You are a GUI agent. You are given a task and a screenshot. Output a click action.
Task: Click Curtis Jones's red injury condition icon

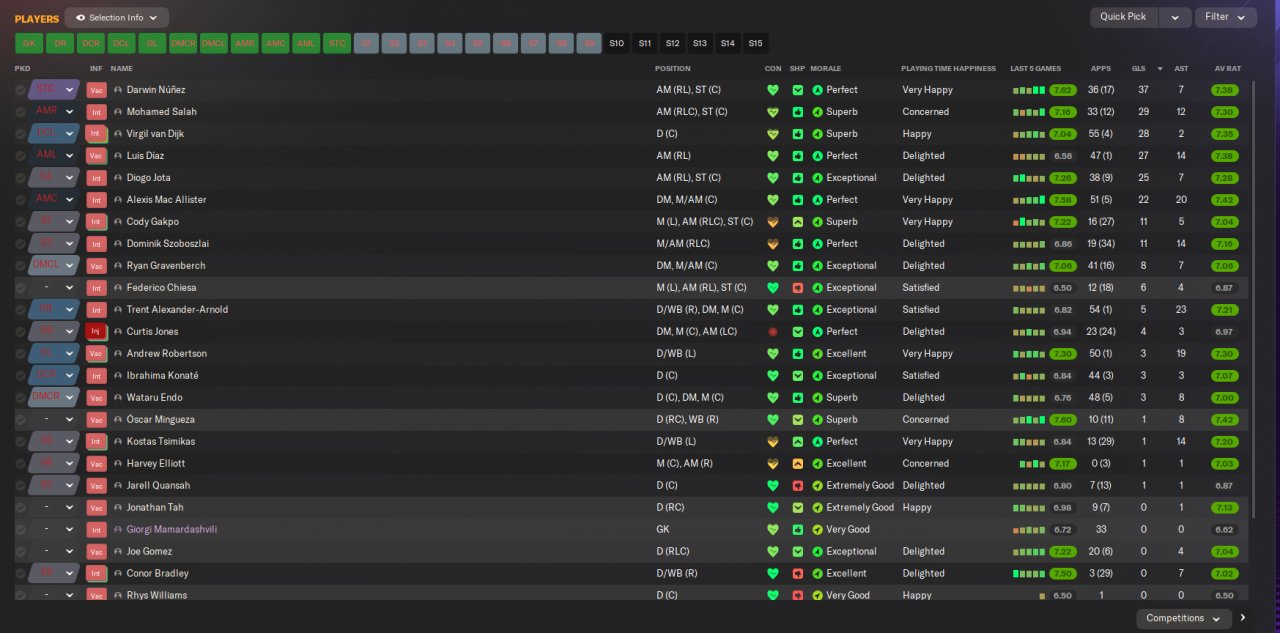pos(772,332)
